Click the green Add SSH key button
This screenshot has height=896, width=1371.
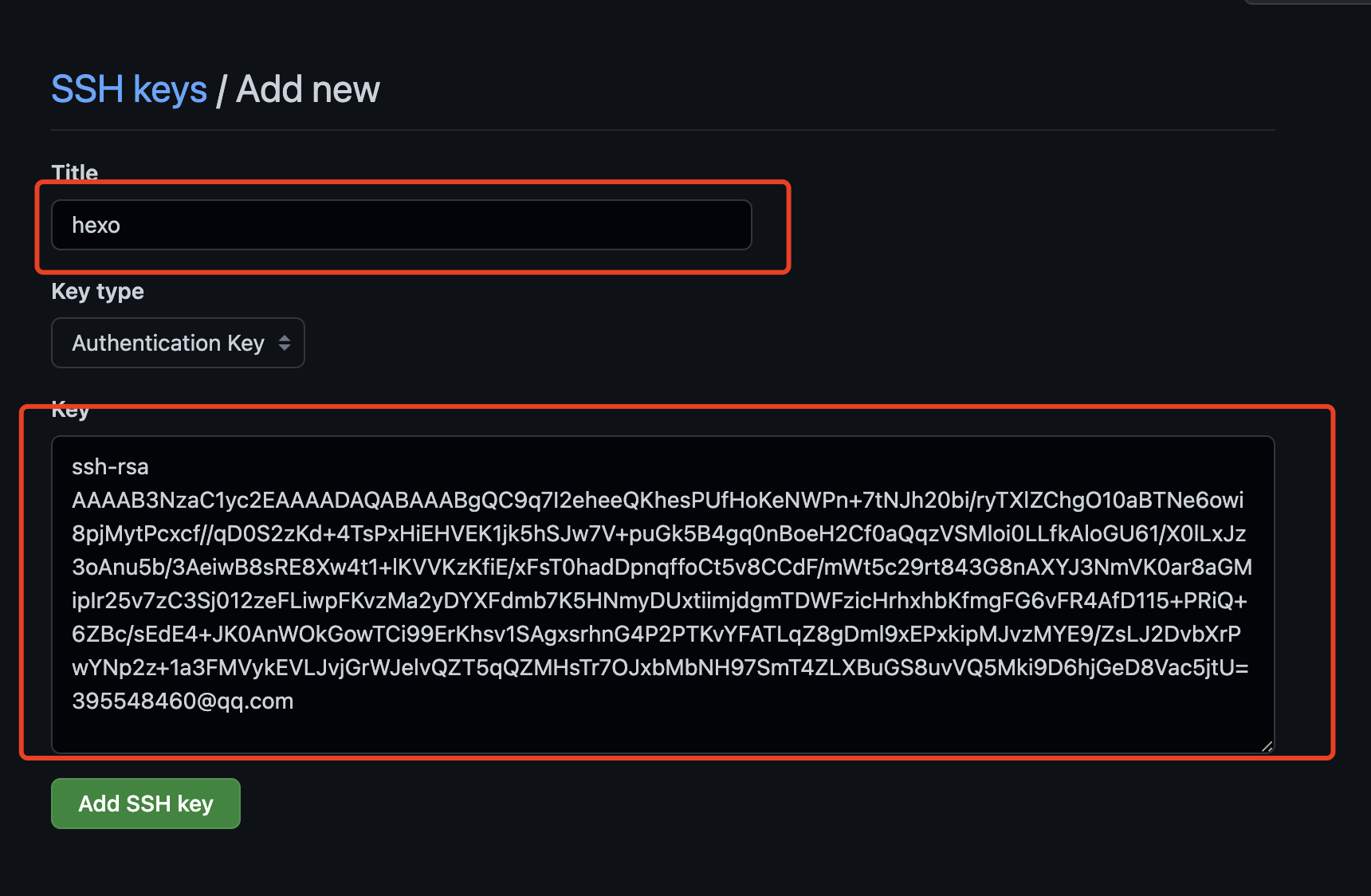146,804
